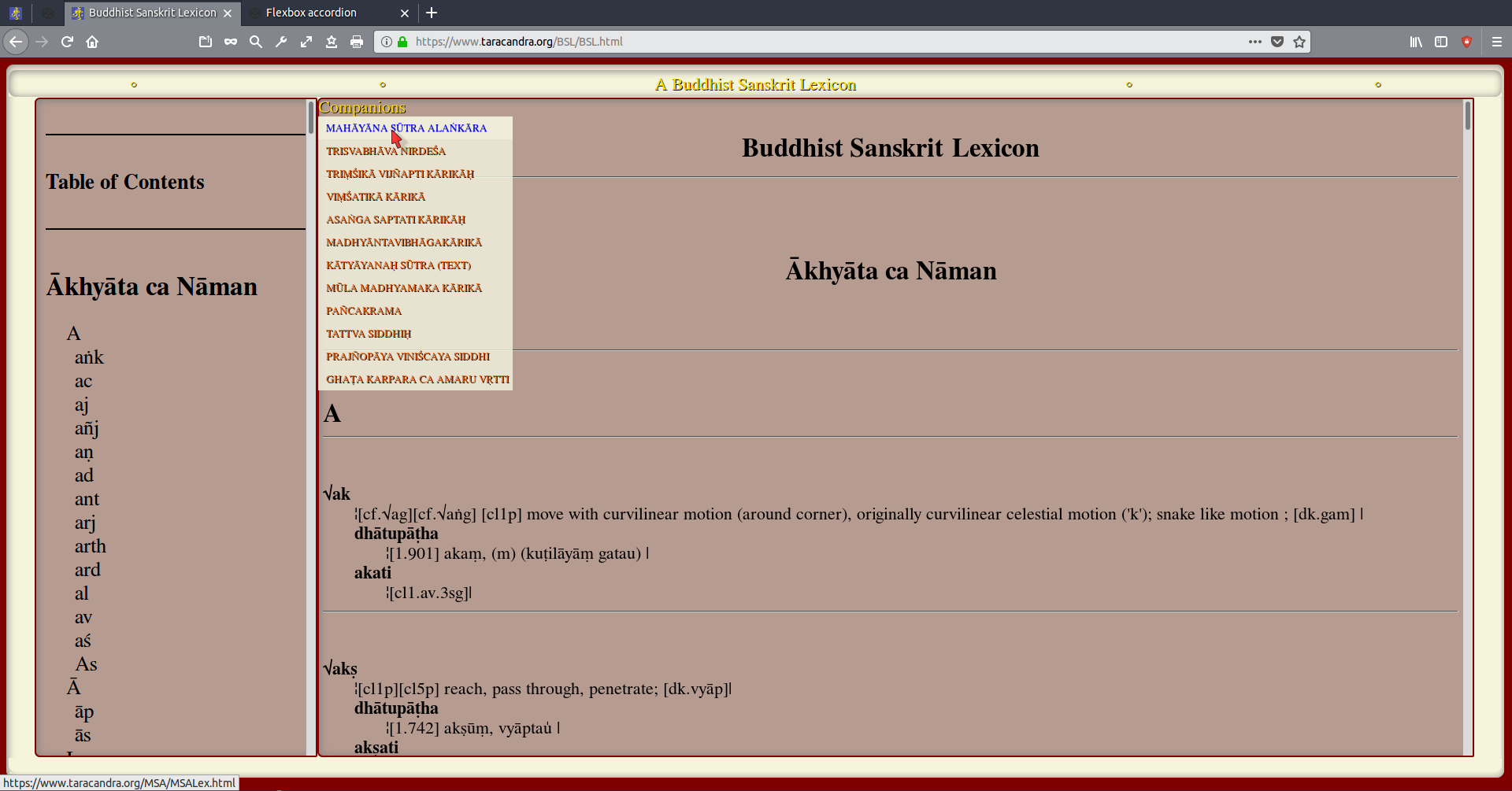The height and width of the screenshot is (791, 1512).
Task: Click the 'āp' contents link
Action: coord(84,712)
